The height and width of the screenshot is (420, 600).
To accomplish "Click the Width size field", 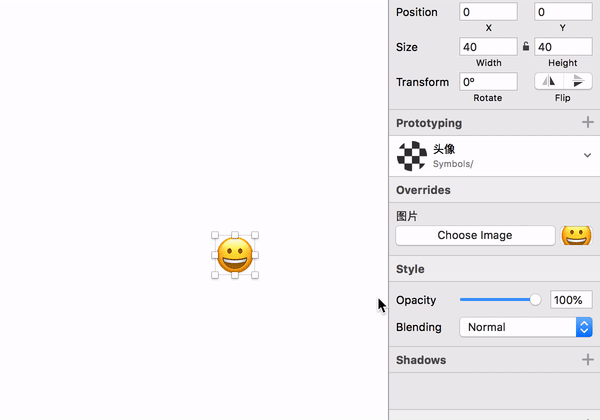I will pyautogui.click(x=488, y=47).
